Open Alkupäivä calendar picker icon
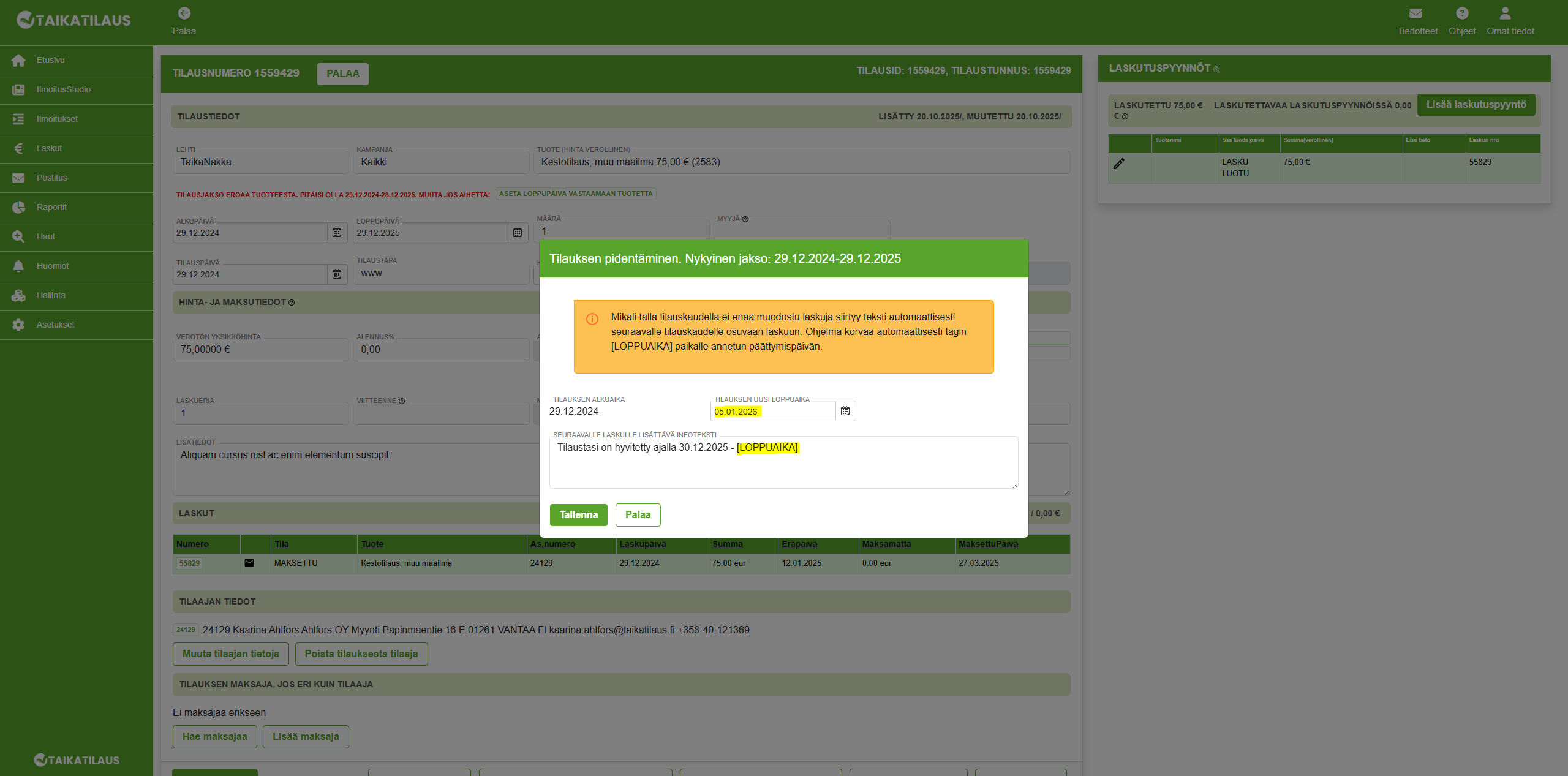 pos(337,233)
